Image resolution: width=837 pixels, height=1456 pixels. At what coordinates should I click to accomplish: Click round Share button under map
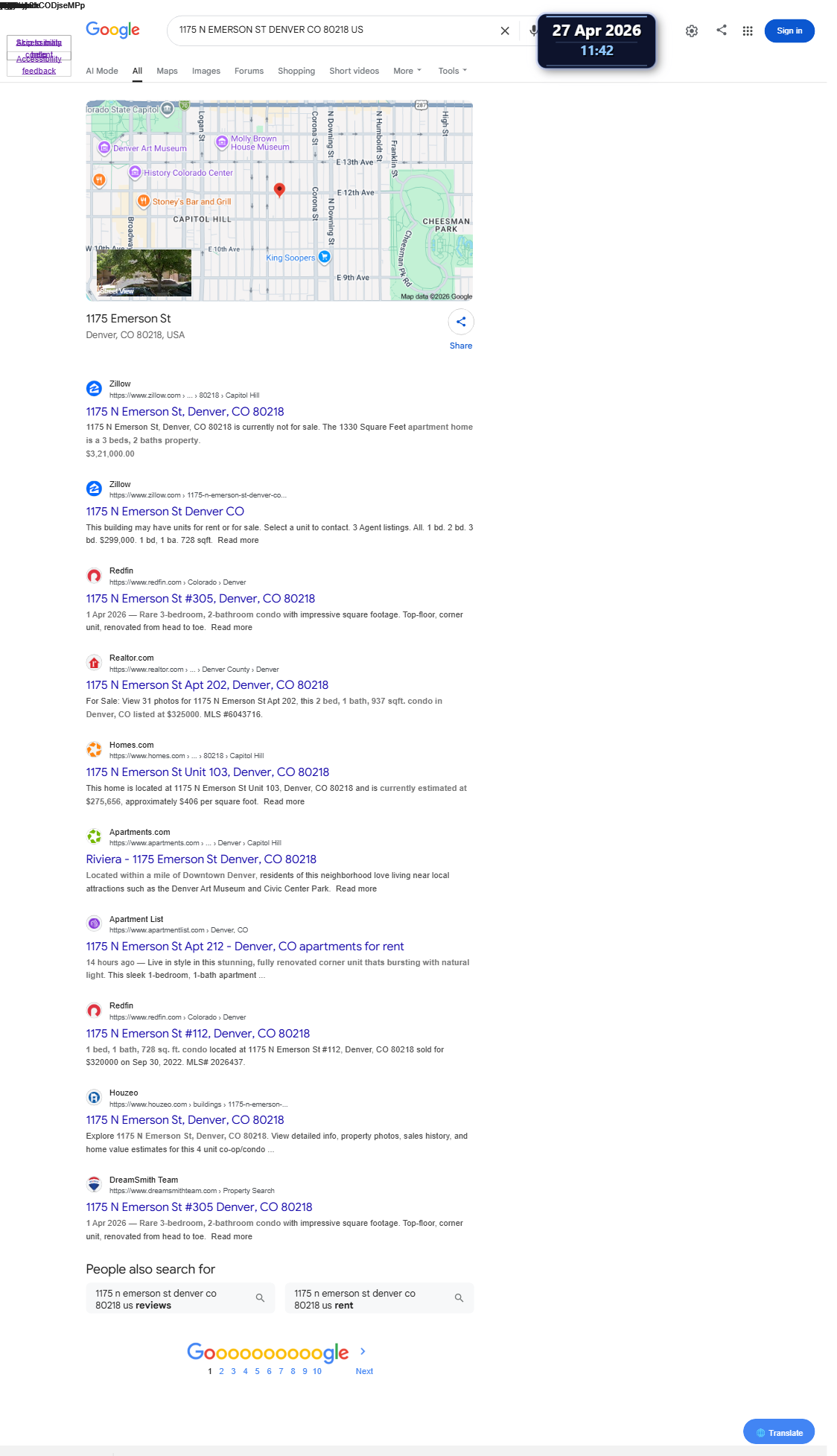click(461, 322)
